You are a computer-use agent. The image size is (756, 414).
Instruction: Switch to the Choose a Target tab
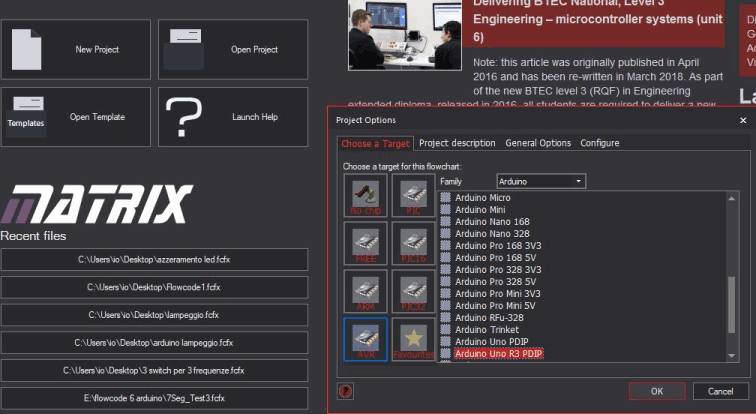tap(375, 143)
